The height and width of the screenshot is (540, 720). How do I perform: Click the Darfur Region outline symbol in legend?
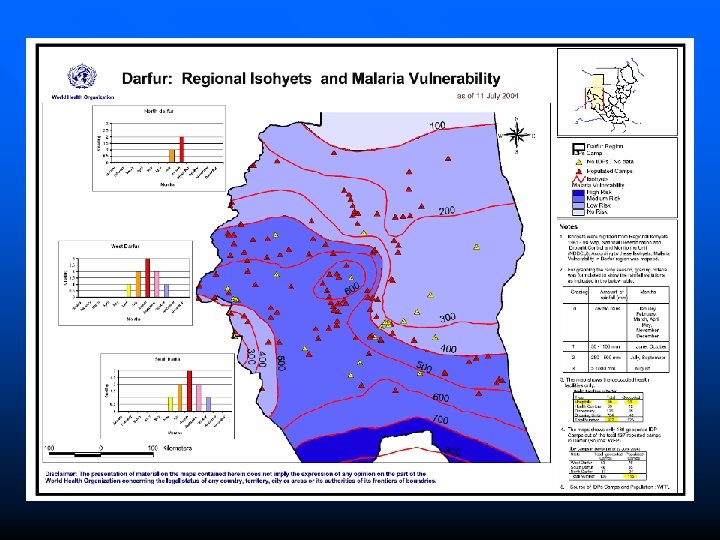click(x=578, y=149)
